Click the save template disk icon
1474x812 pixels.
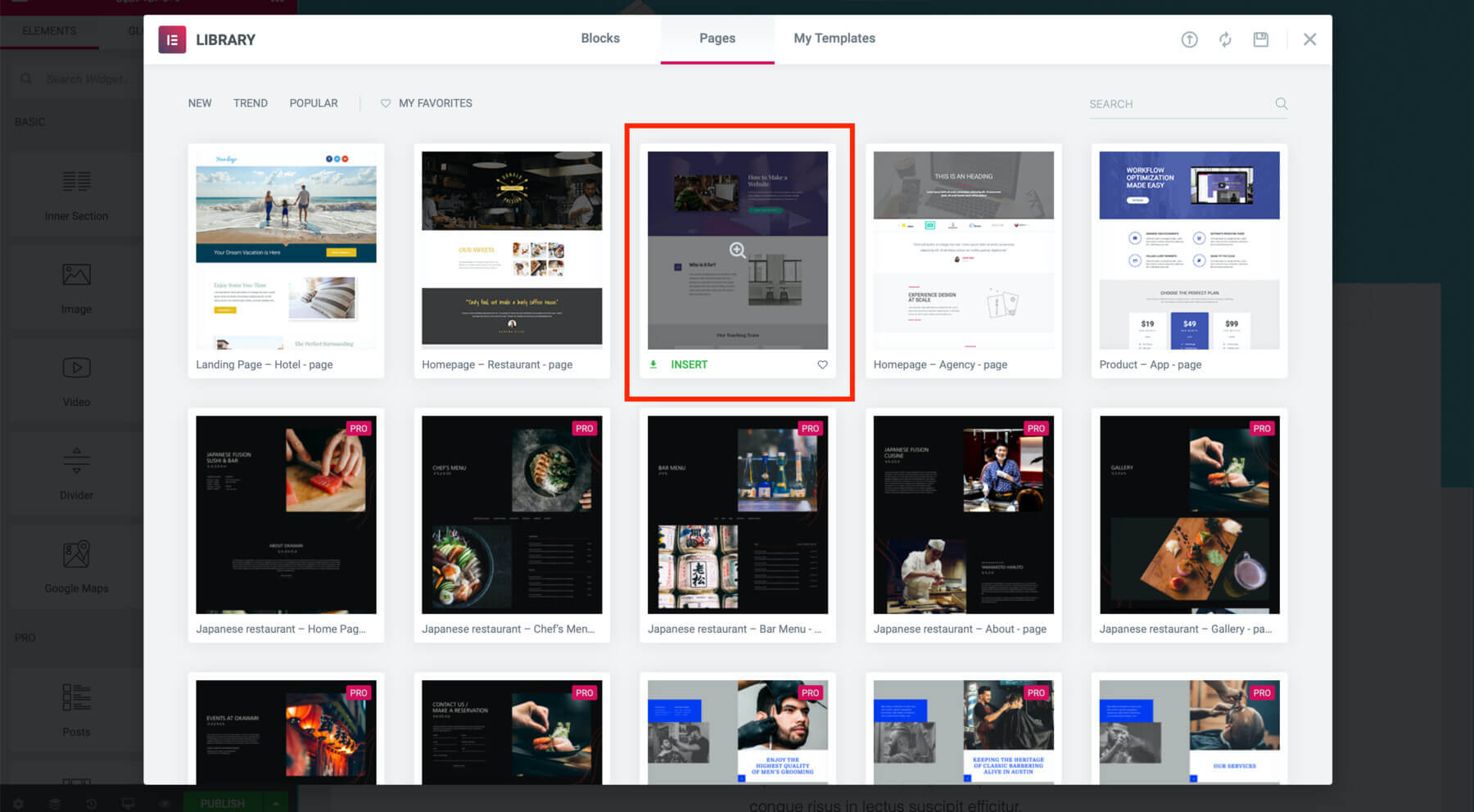click(x=1261, y=39)
